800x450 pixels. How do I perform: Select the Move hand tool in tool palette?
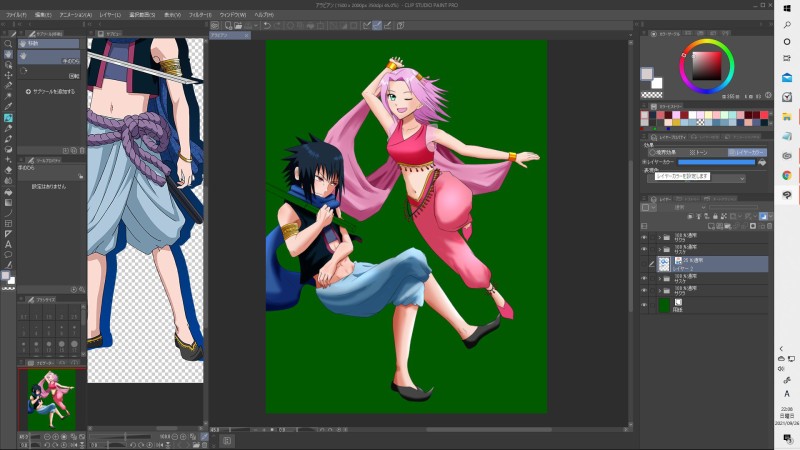[x=8, y=55]
